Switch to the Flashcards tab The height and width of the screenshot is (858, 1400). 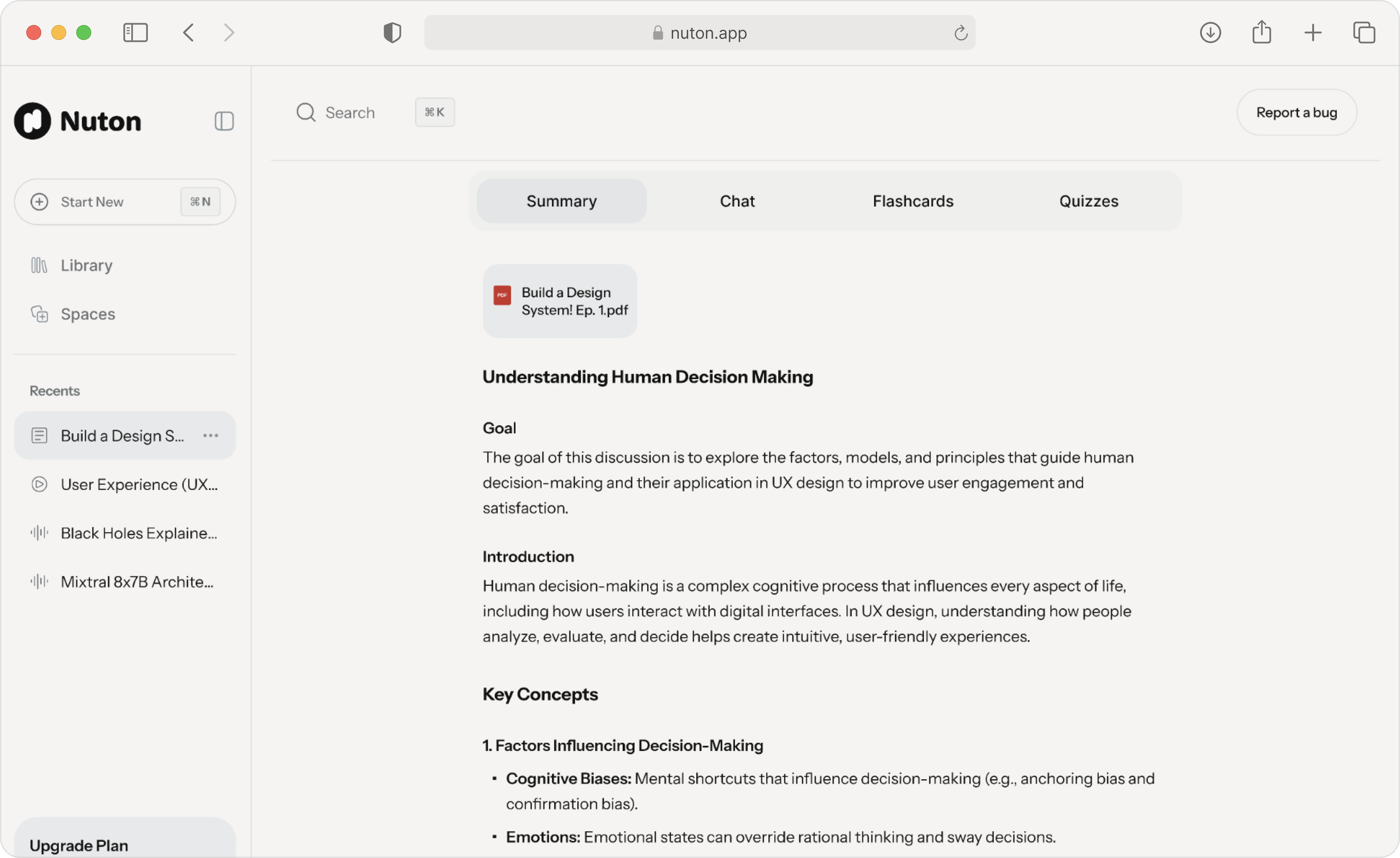(912, 201)
